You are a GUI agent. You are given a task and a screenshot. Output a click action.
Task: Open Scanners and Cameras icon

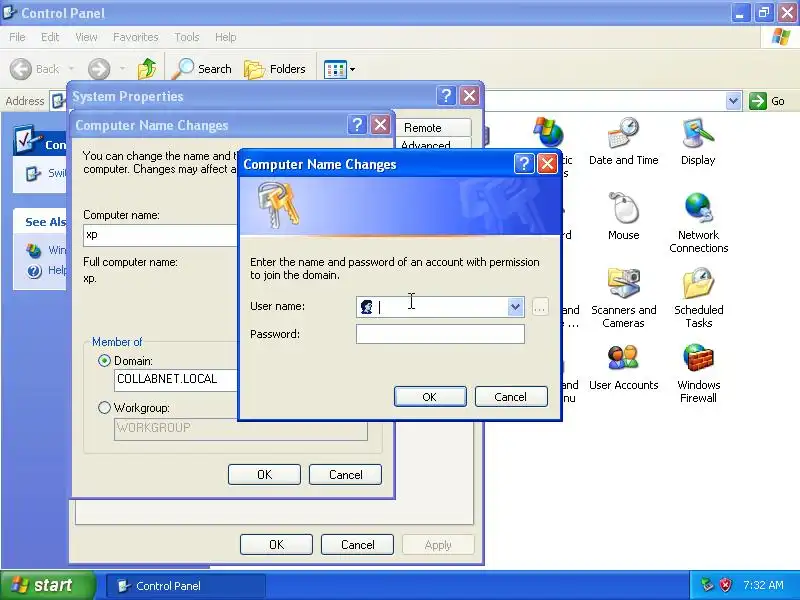click(623, 298)
